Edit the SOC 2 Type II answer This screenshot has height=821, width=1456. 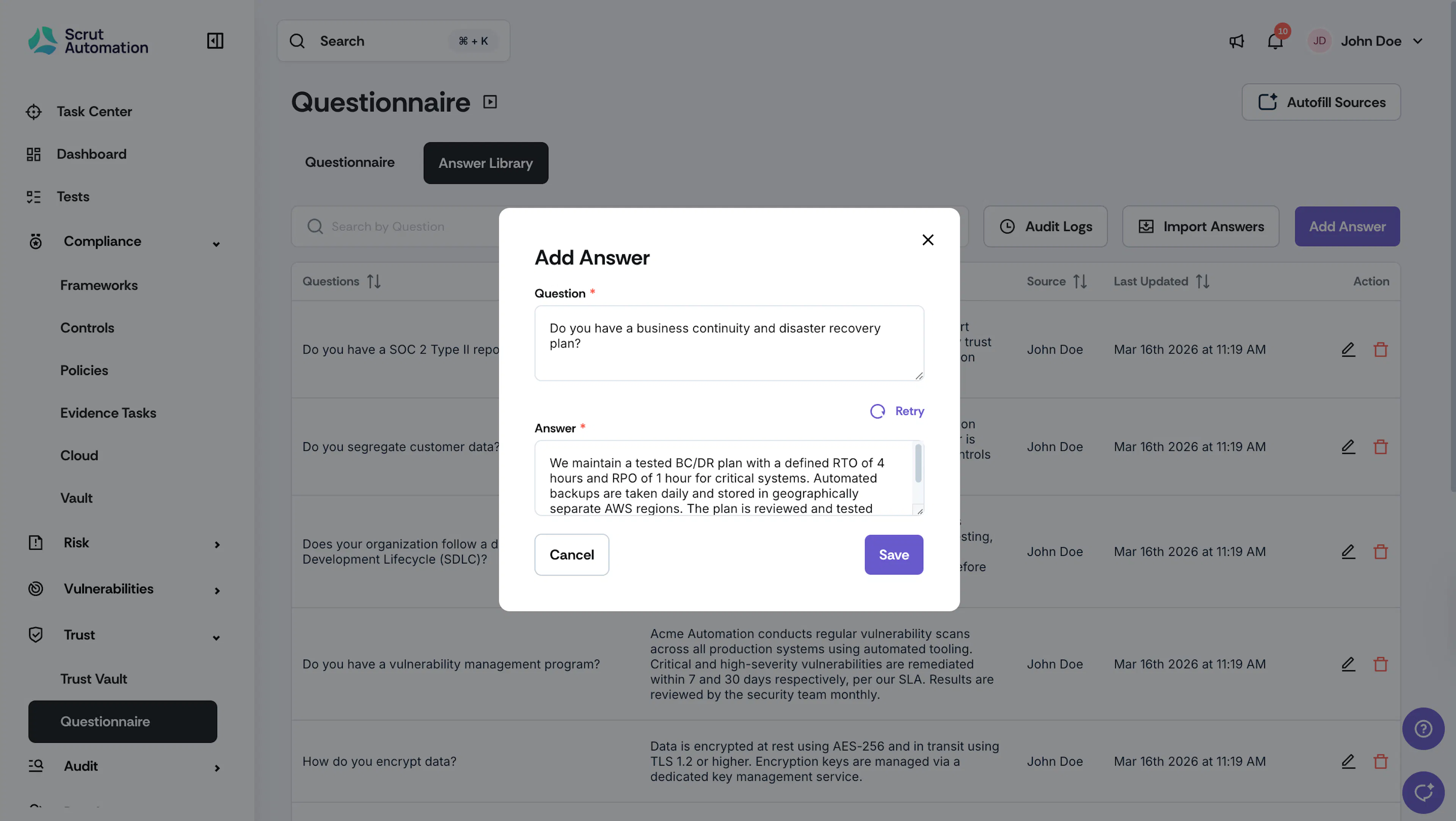(x=1348, y=349)
